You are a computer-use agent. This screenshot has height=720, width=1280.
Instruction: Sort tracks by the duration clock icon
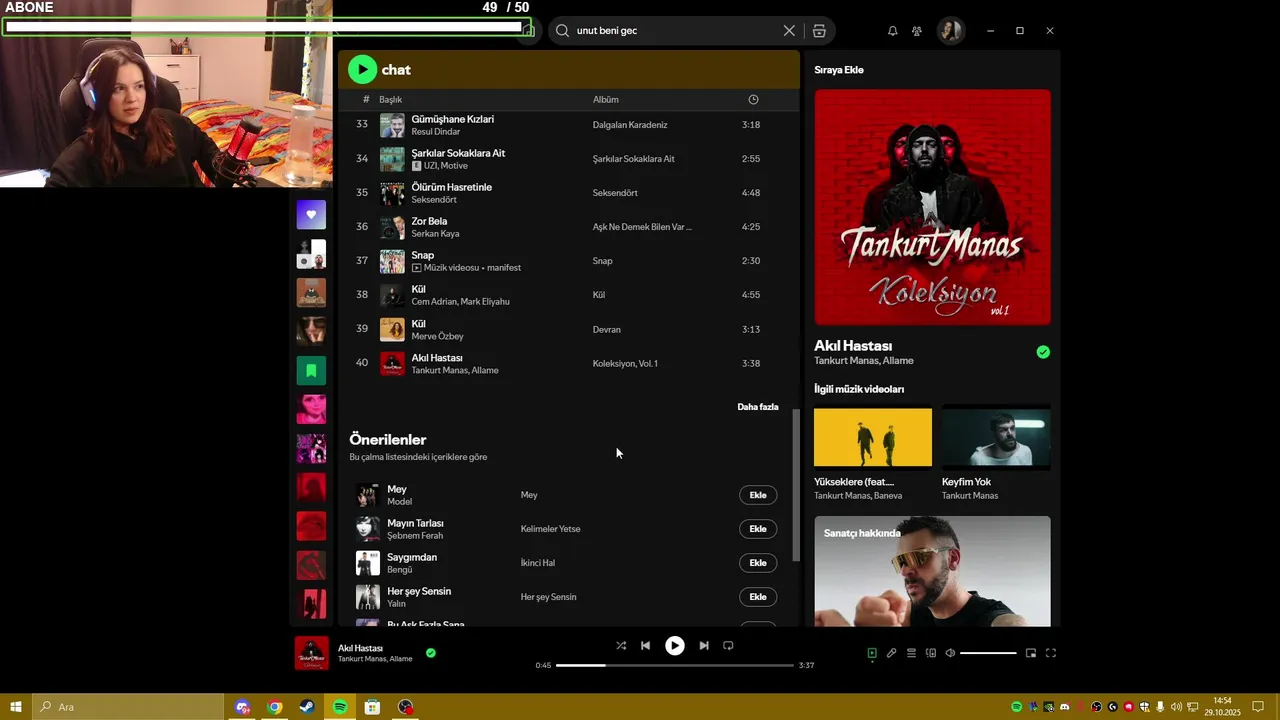coord(753,99)
